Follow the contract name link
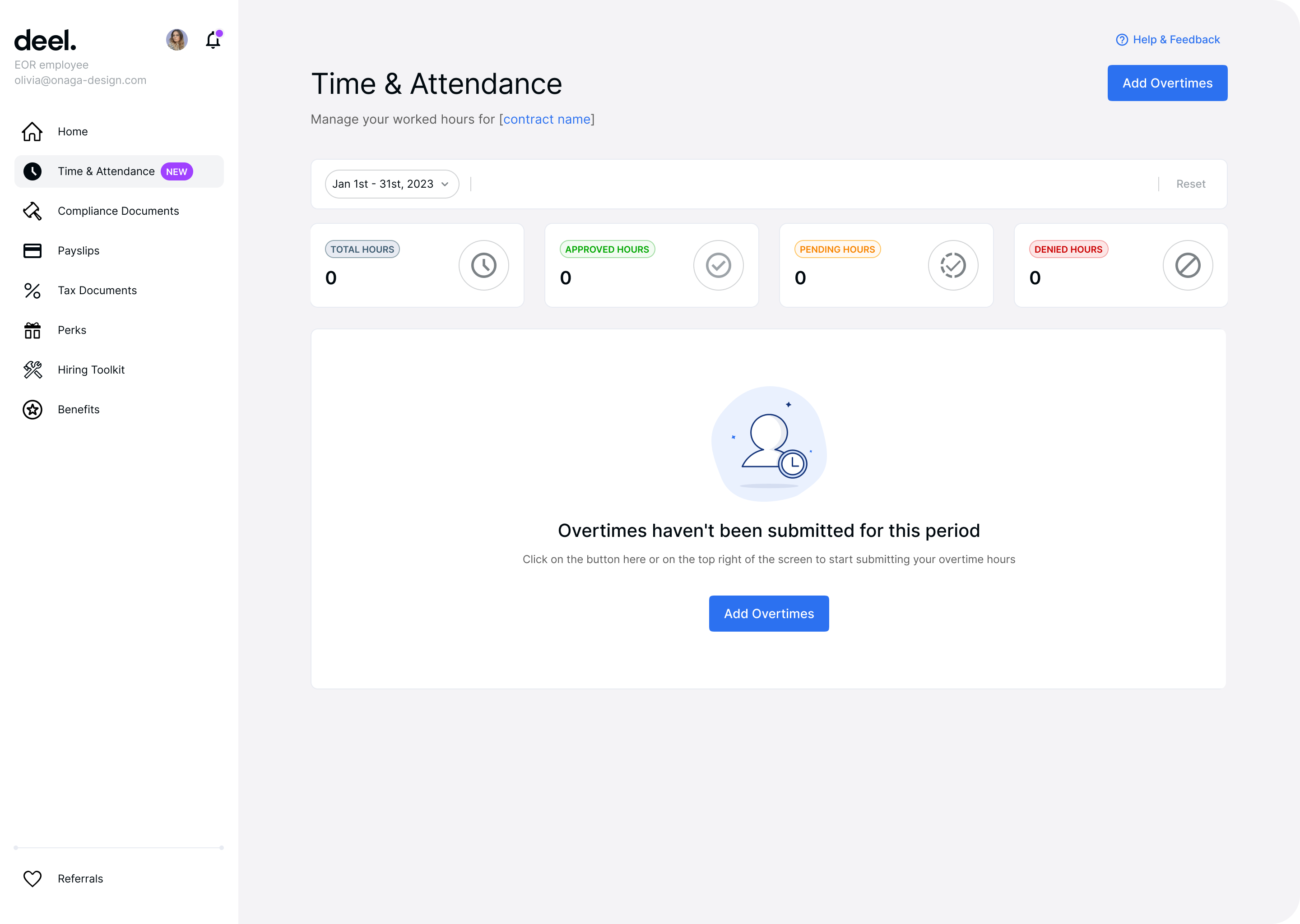Viewport: 1300px width, 924px height. pyautogui.click(x=547, y=120)
